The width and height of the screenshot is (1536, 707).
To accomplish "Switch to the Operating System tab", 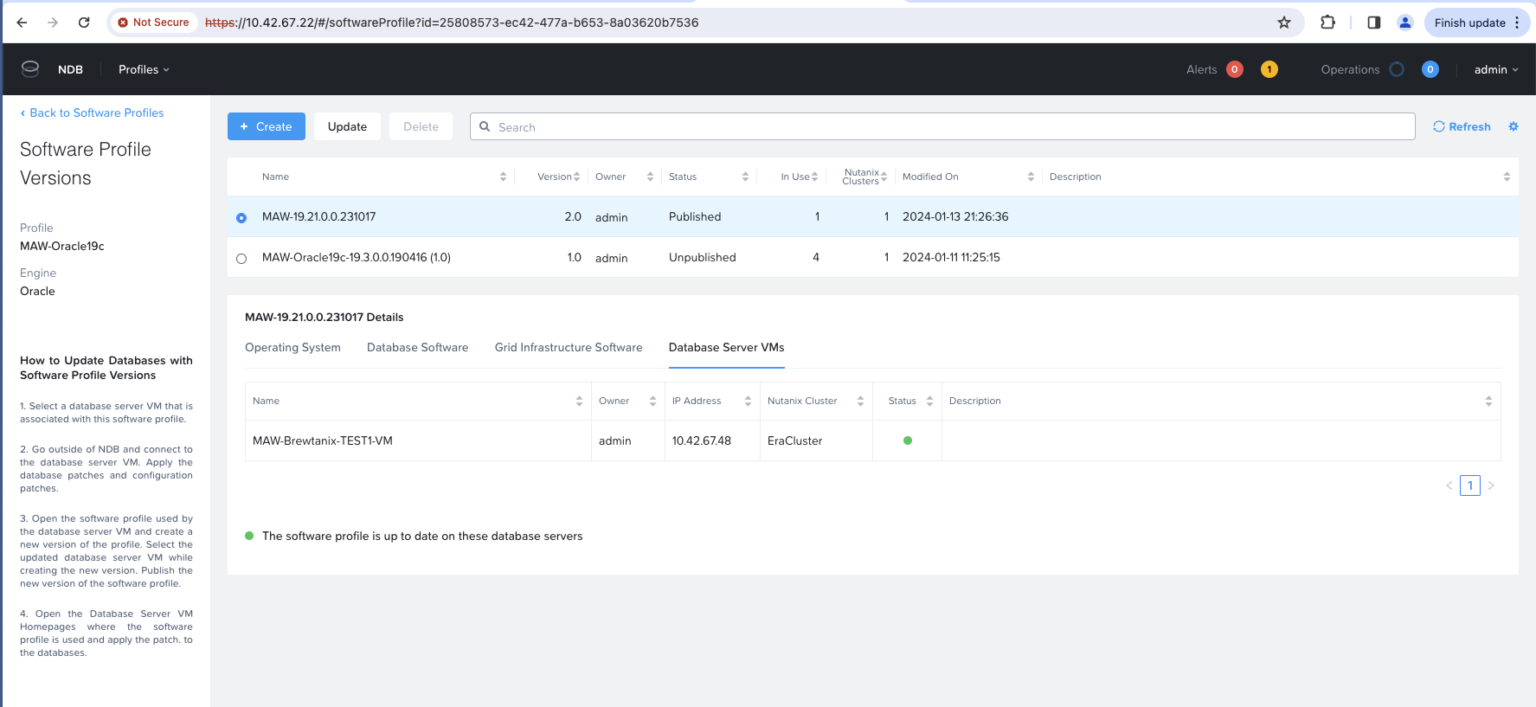I will pyautogui.click(x=292, y=347).
